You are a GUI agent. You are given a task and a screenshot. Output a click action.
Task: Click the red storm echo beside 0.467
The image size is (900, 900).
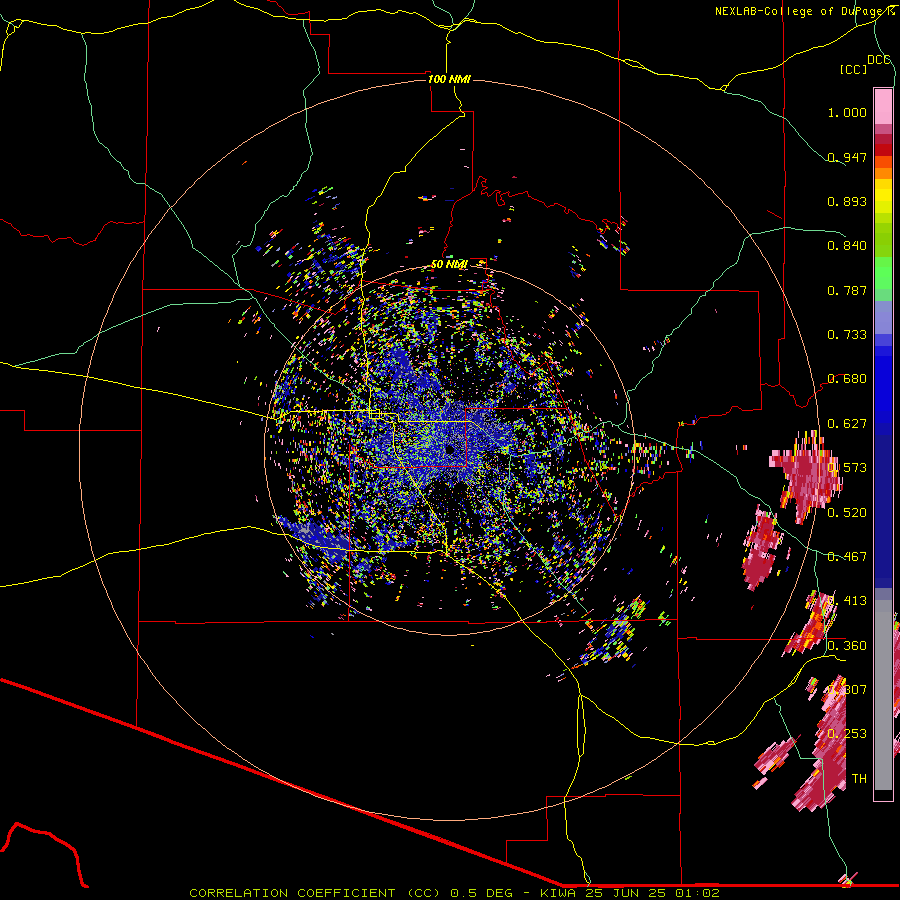click(x=761, y=548)
